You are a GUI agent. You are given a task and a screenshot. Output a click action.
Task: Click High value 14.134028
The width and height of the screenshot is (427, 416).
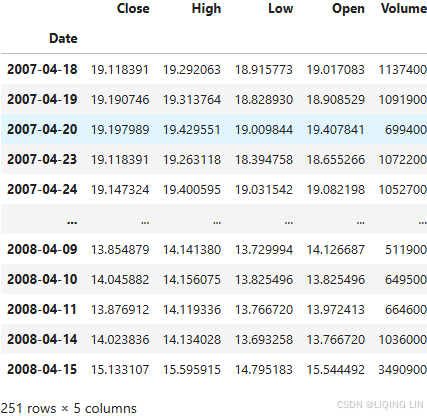pos(192,340)
